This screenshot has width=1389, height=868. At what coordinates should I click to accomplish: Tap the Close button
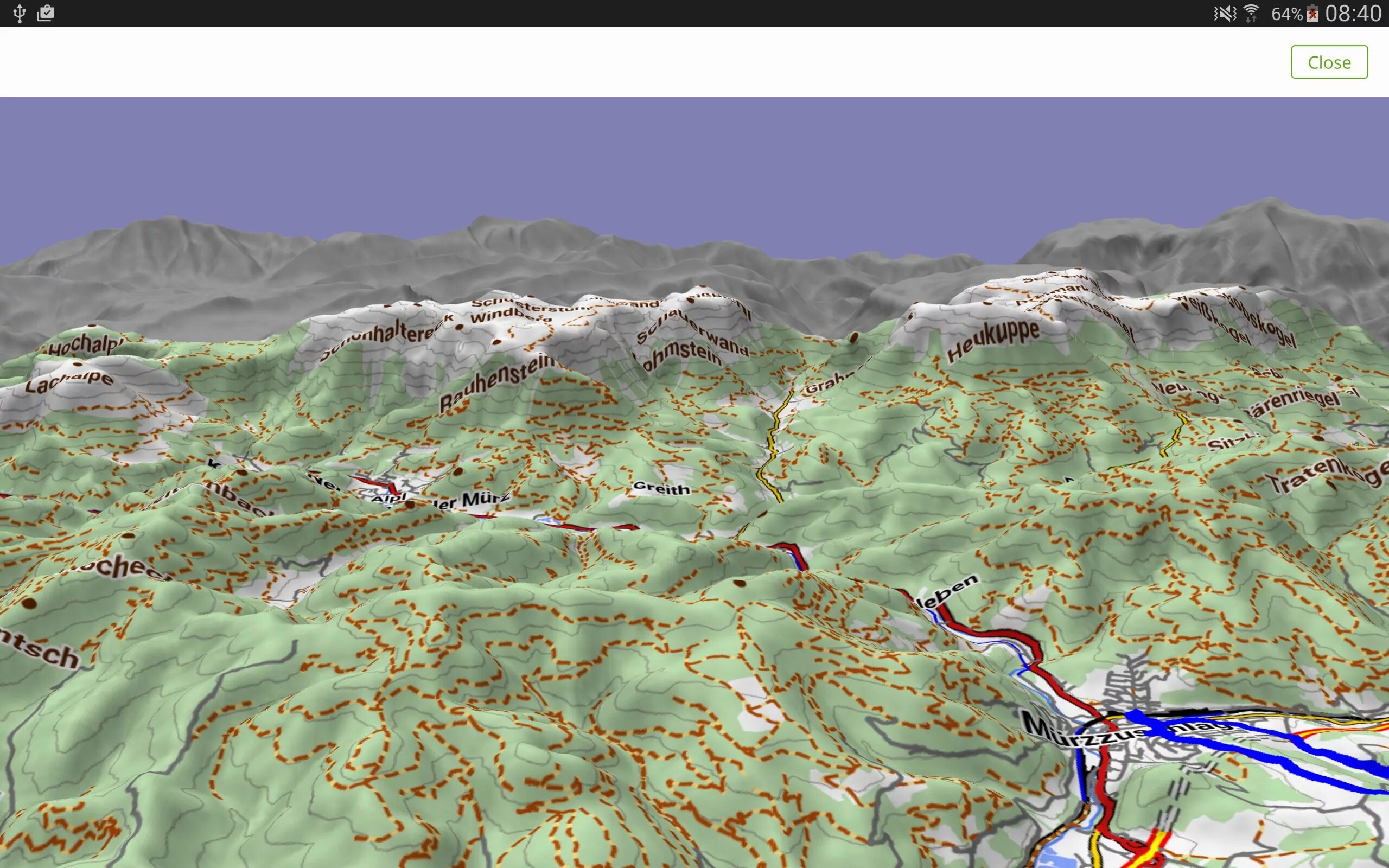1329,62
